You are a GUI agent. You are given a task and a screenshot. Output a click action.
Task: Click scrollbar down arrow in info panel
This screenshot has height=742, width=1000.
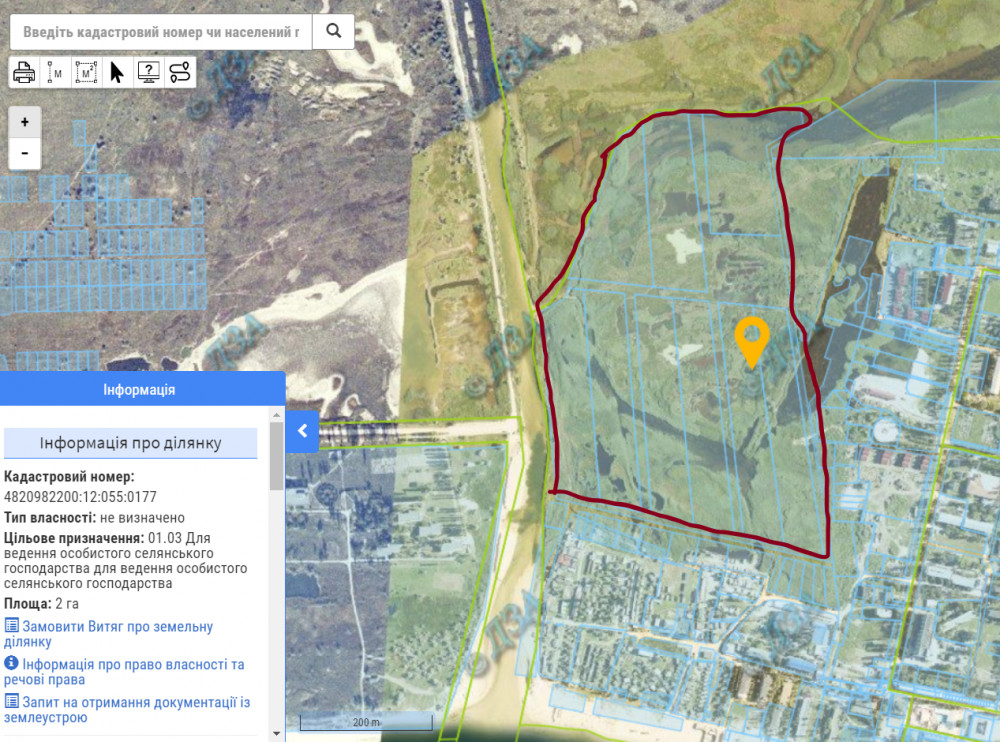[277, 733]
